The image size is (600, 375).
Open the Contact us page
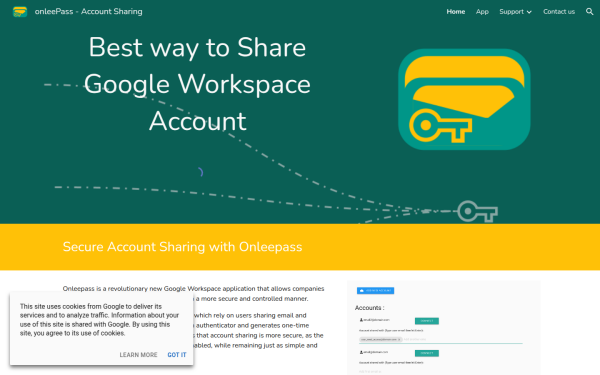(559, 11)
